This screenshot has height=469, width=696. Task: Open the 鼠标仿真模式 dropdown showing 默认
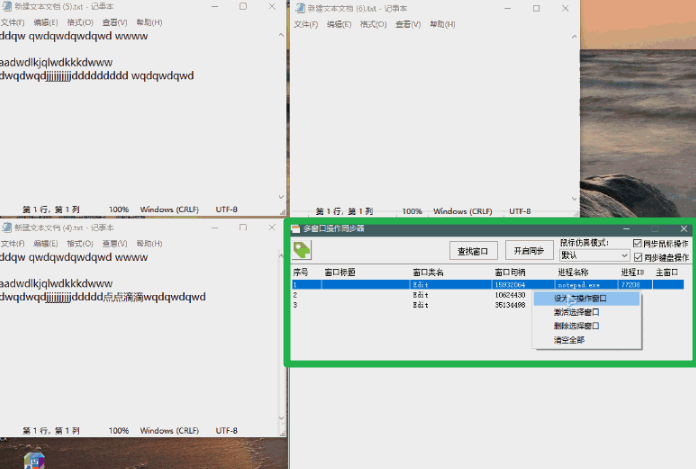coord(594,255)
